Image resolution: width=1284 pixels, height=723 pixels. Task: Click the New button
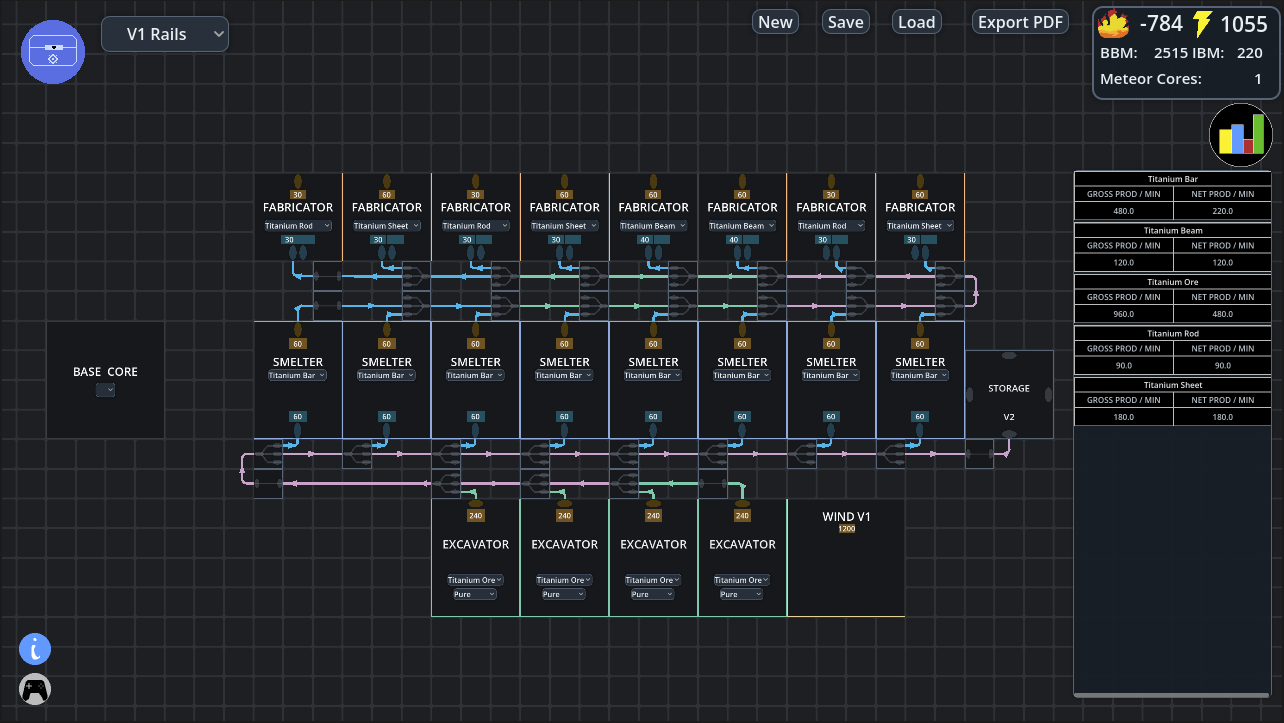(775, 22)
